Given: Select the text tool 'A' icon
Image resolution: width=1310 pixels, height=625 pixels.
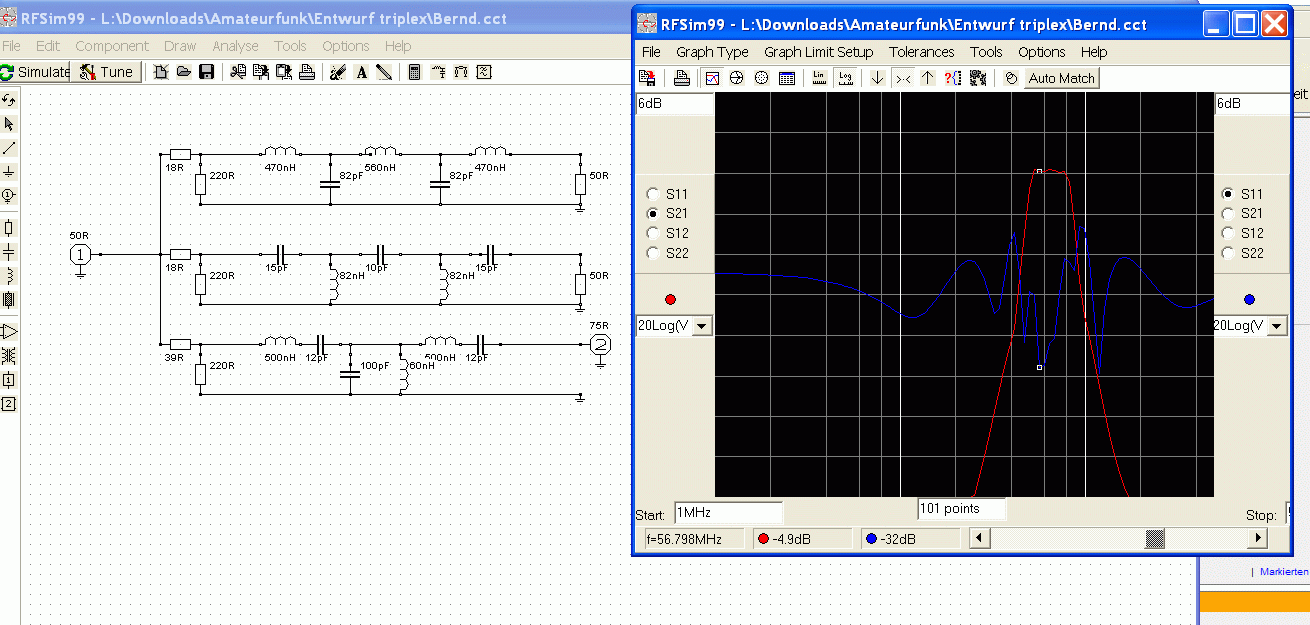Looking at the screenshot, I should pyautogui.click(x=361, y=72).
